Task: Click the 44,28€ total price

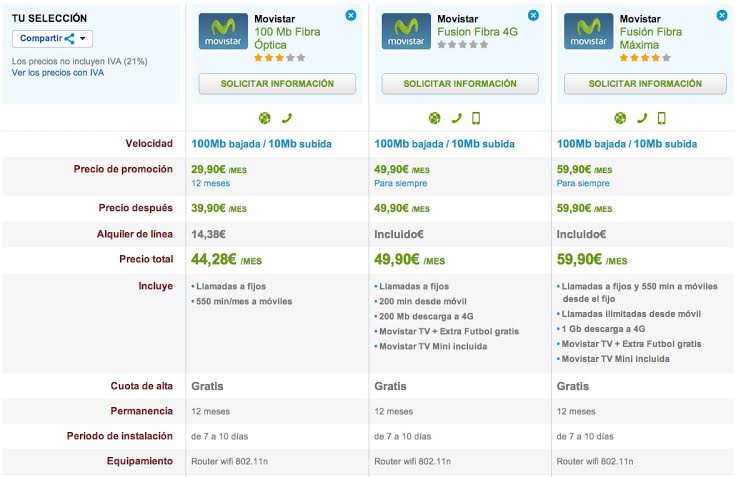Action: click(x=226, y=259)
